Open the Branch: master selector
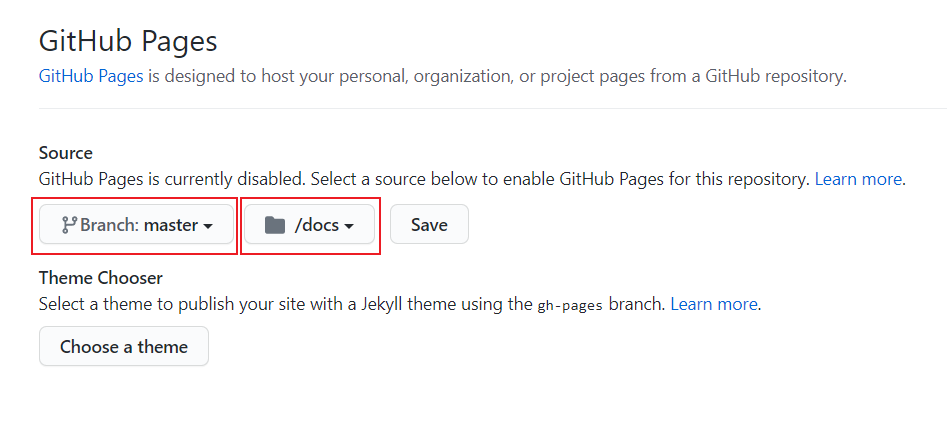Image resolution: width=947 pixels, height=448 pixels. (136, 225)
